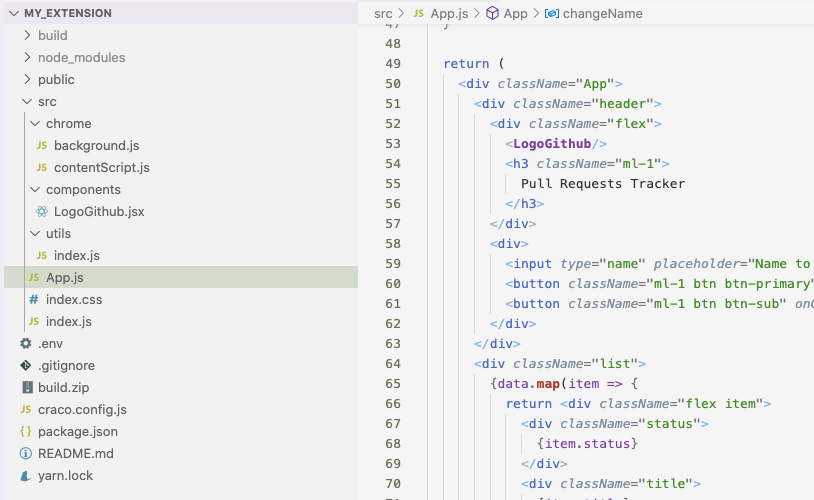Click the braces icon beside package.json
Image resolution: width=814 pixels, height=500 pixels.
click(26, 432)
